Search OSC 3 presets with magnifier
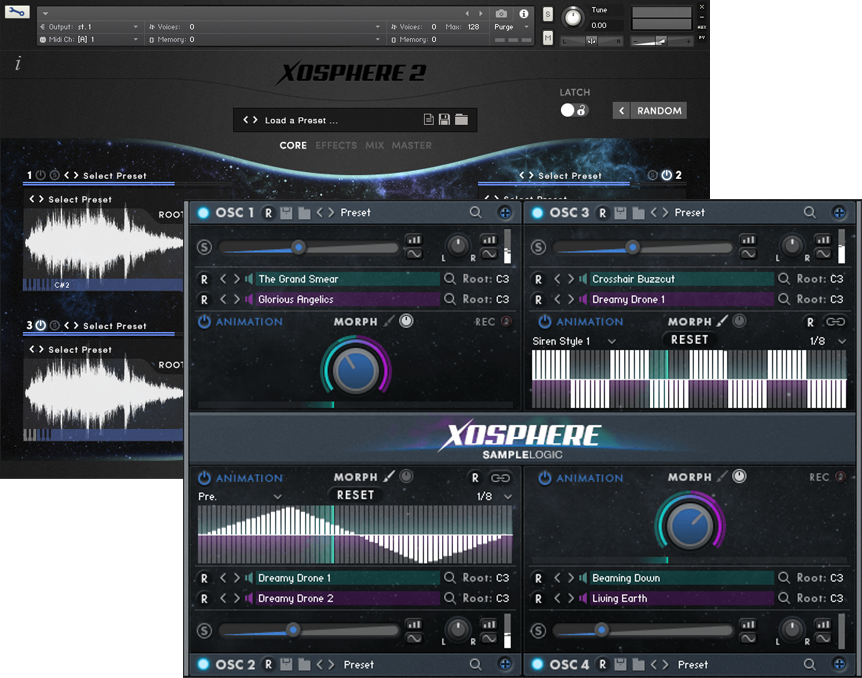The height and width of the screenshot is (678, 862). point(810,212)
